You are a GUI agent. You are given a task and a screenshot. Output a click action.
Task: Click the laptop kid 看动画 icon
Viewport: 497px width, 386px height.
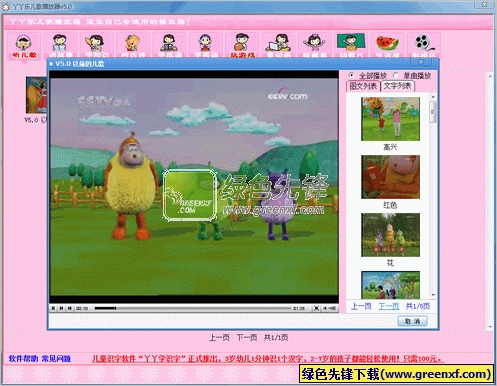tap(279, 46)
